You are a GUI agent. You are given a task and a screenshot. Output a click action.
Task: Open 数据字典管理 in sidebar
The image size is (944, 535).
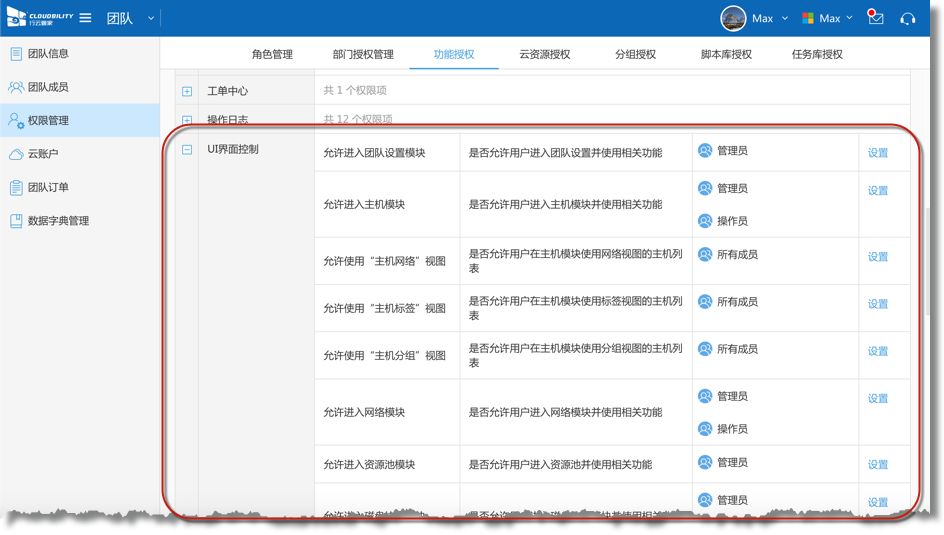coord(58,221)
